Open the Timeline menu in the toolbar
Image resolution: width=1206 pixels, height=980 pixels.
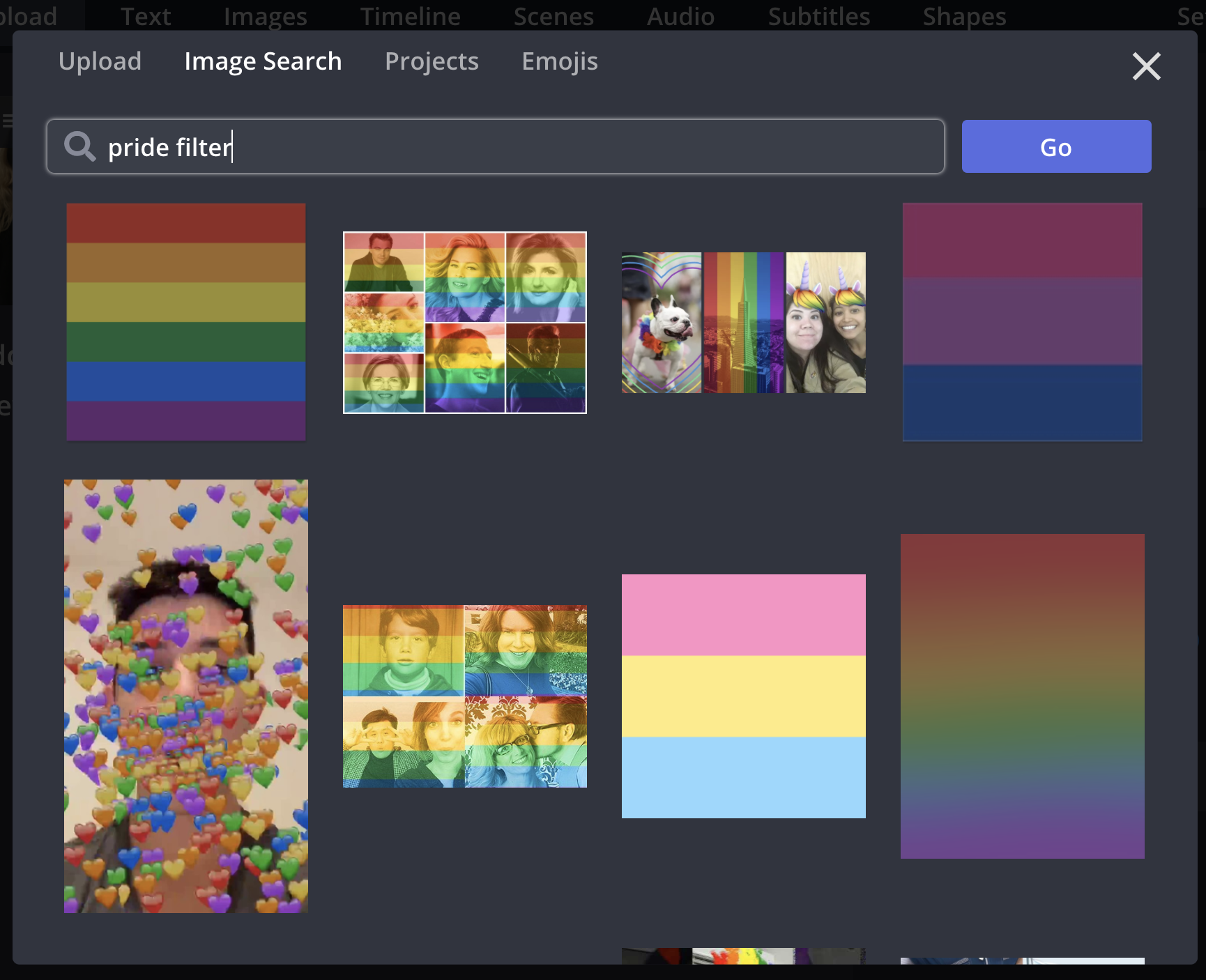(410, 15)
